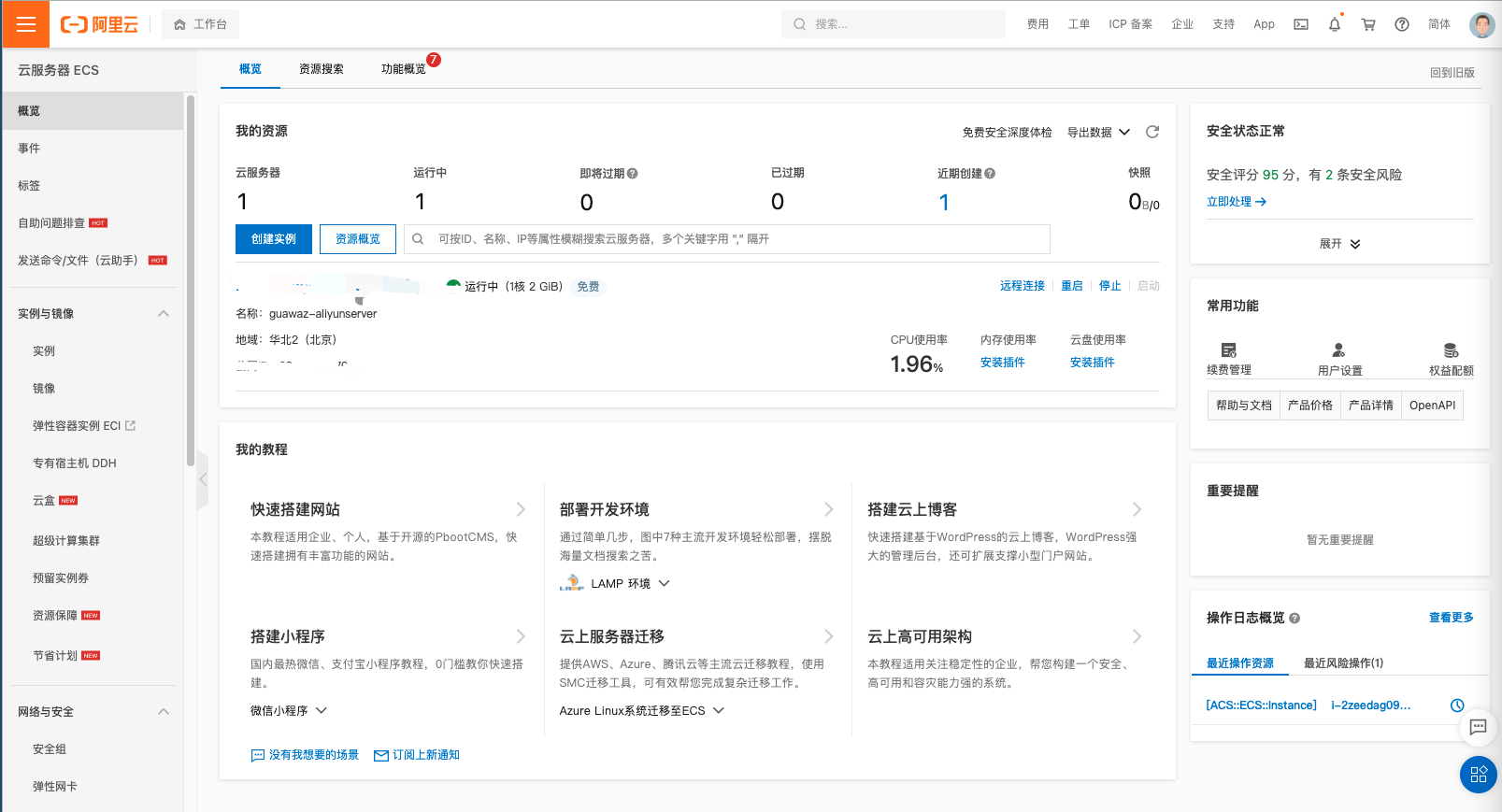Open the help question mark icon
Viewport: 1502px width, 812px height.
pos(1402,24)
